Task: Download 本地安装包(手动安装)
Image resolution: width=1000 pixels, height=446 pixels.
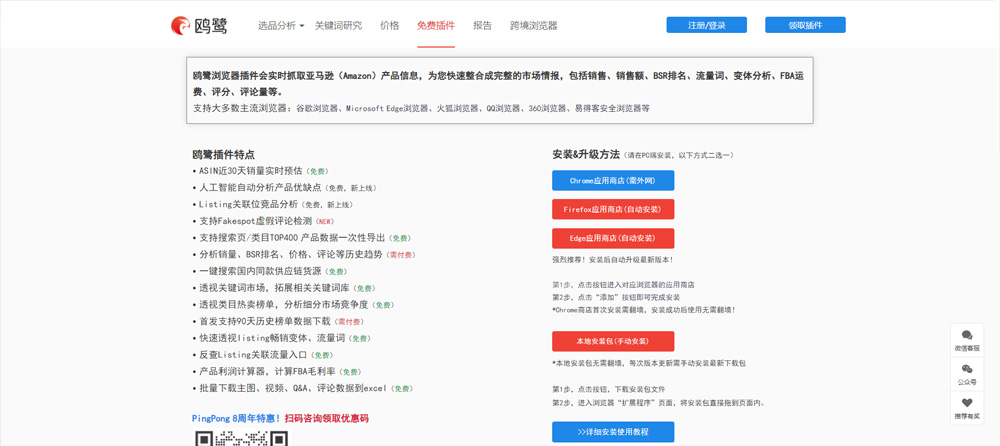Action: (x=613, y=341)
